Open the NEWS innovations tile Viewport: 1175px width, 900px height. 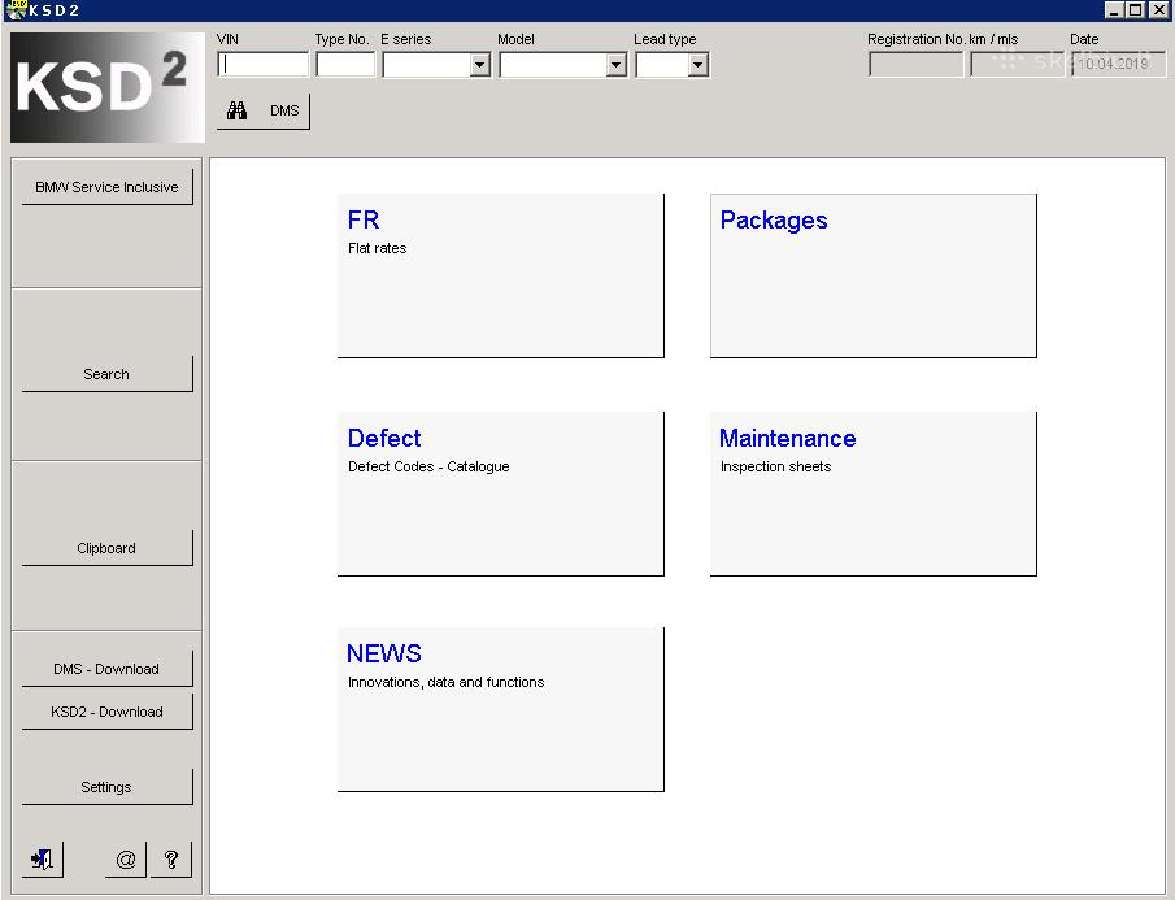(x=501, y=709)
